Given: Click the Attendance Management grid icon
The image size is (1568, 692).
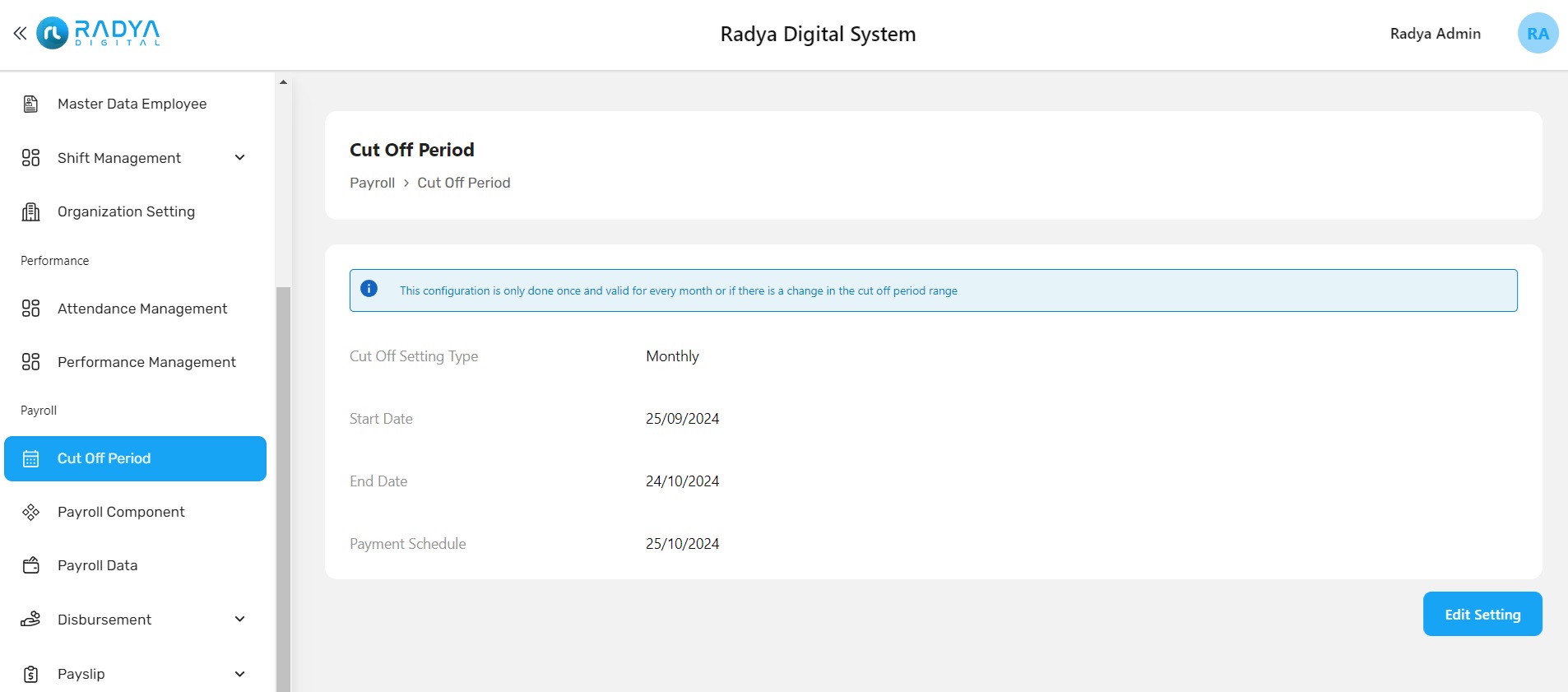Looking at the screenshot, I should pos(30,309).
